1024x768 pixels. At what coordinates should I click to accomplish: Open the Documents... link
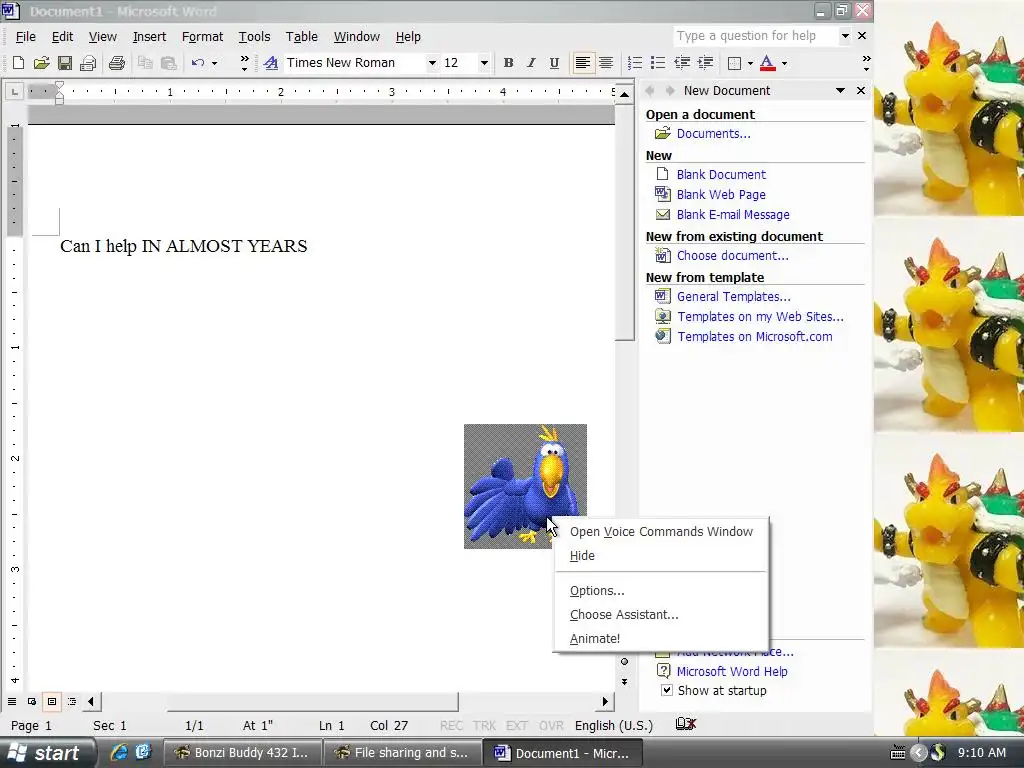713,134
